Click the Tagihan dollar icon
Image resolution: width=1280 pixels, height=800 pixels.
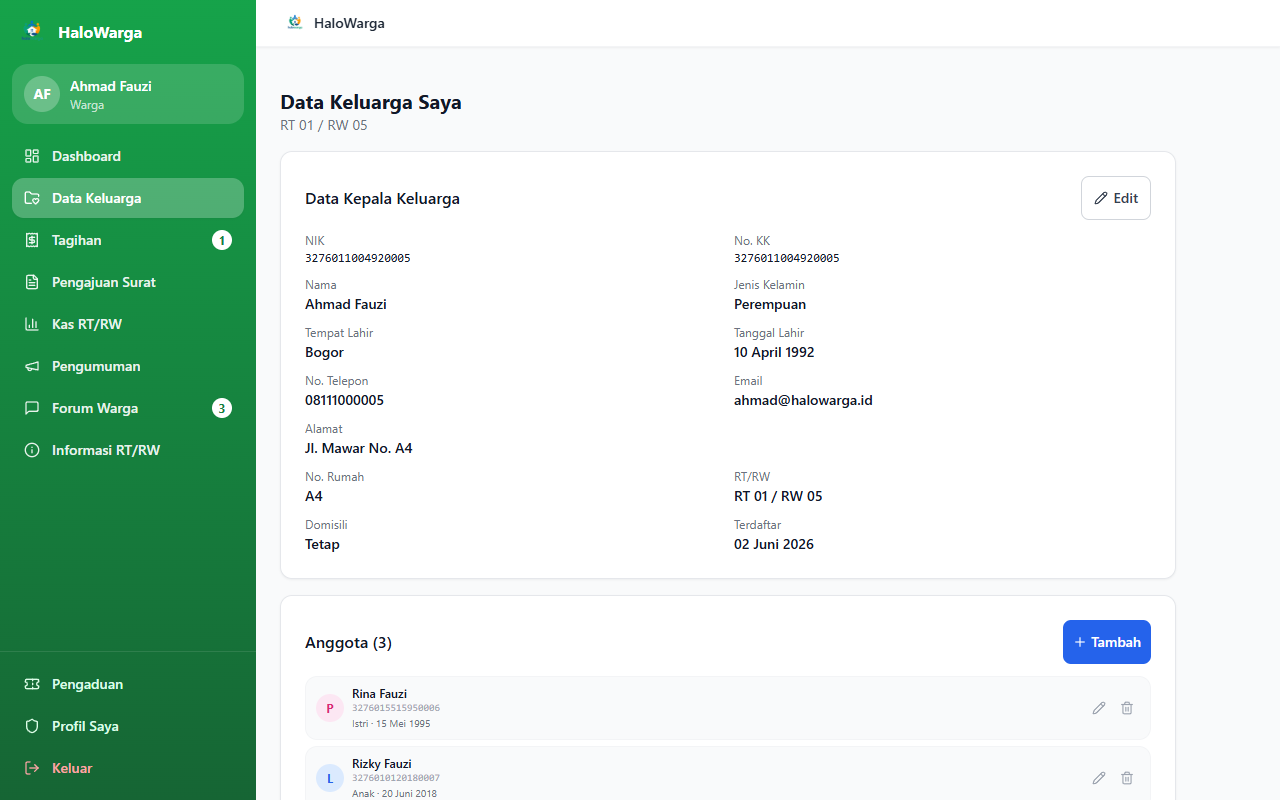coord(32,240)
